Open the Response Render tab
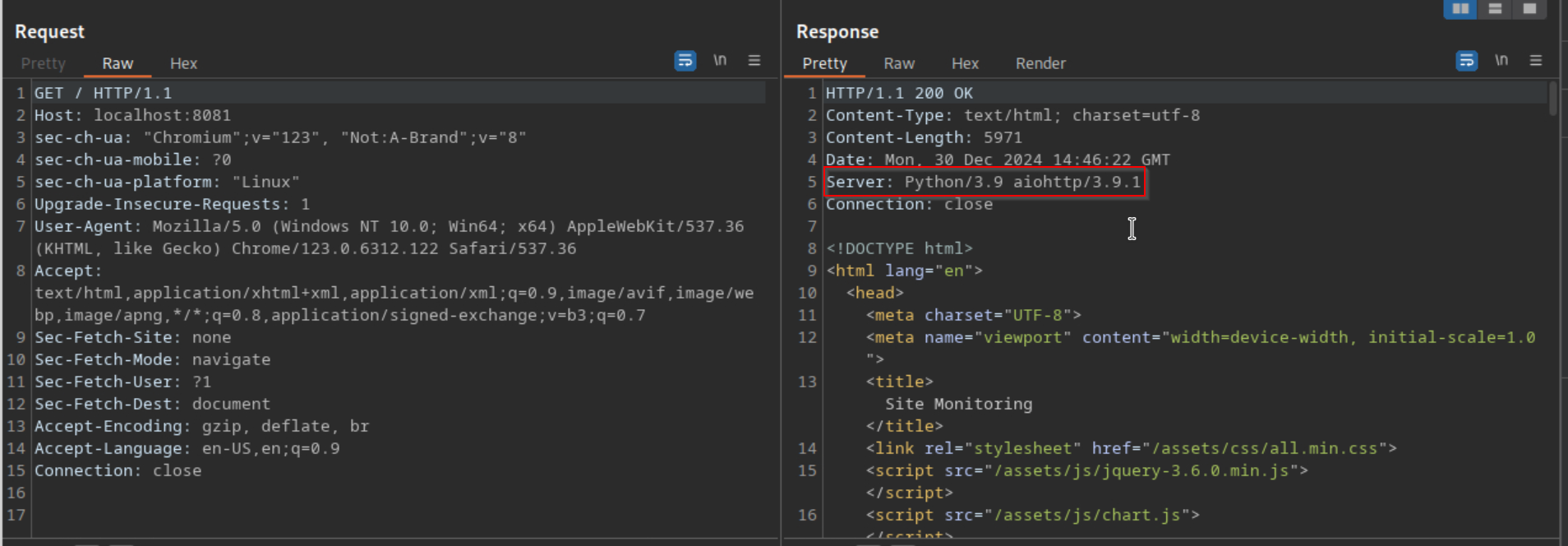Screen dimensions: 1568x546 pyautogui.click(x=1040, y=63)
